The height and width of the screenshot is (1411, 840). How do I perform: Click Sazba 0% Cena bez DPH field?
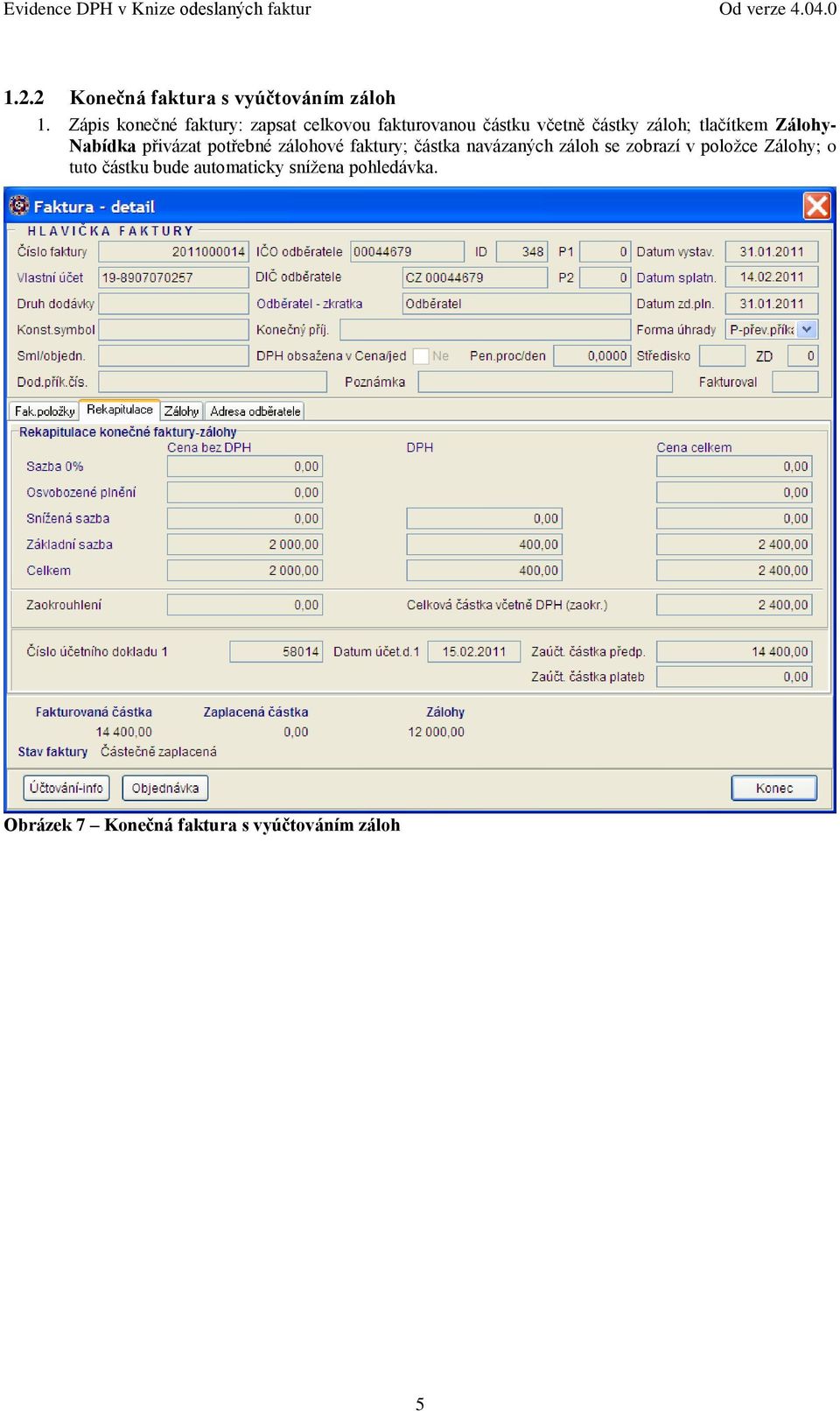pos(244,467)
